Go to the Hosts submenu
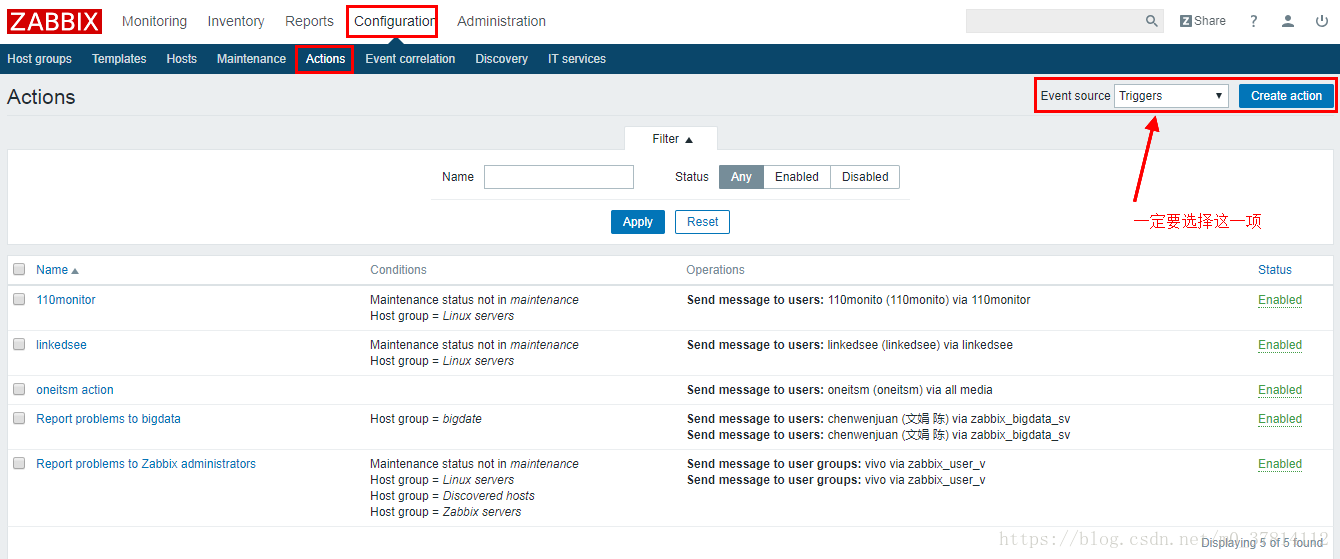The image size is (1340, 559). pos(181,59)
